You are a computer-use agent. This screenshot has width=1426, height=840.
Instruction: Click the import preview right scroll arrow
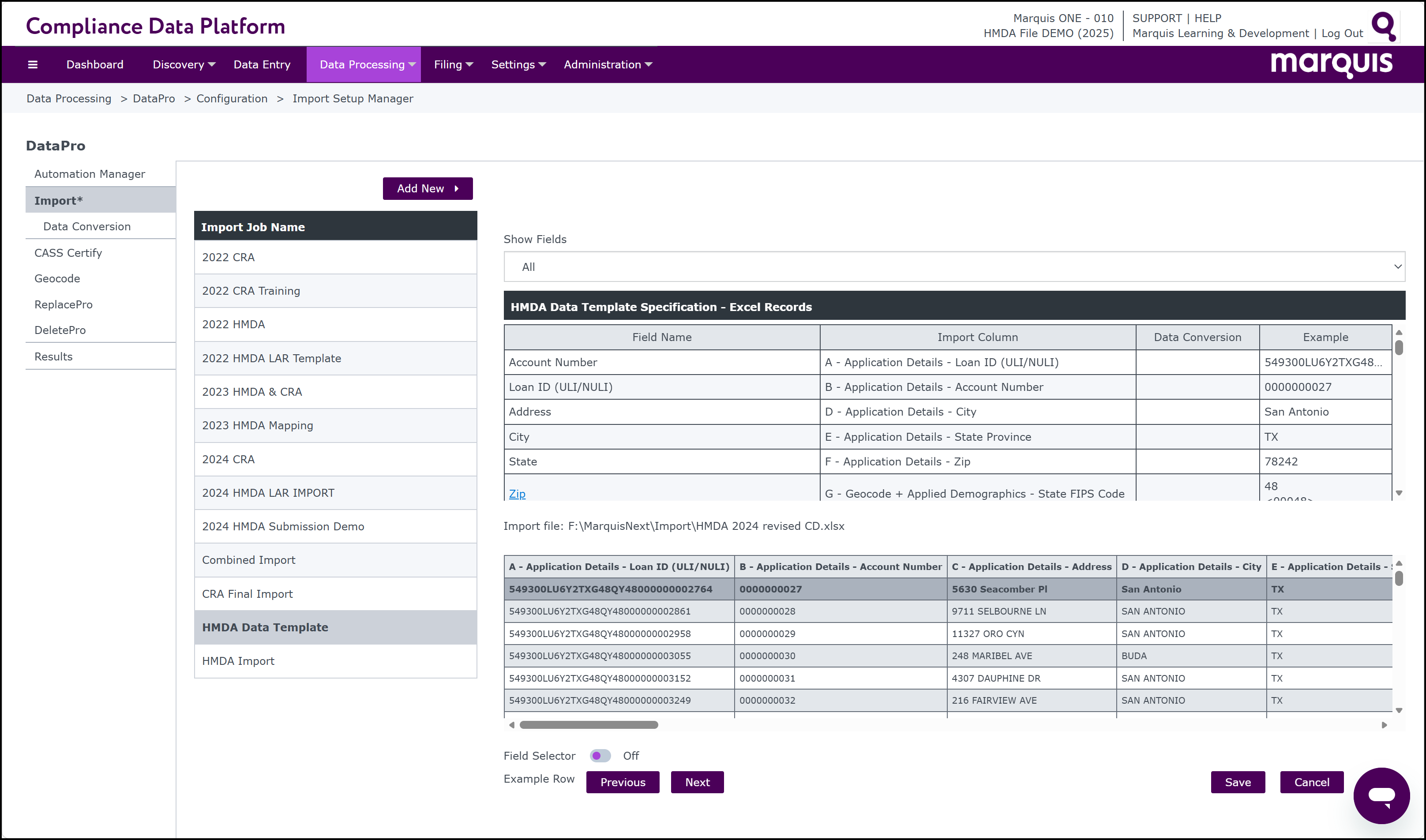(x=1384, y=725)
